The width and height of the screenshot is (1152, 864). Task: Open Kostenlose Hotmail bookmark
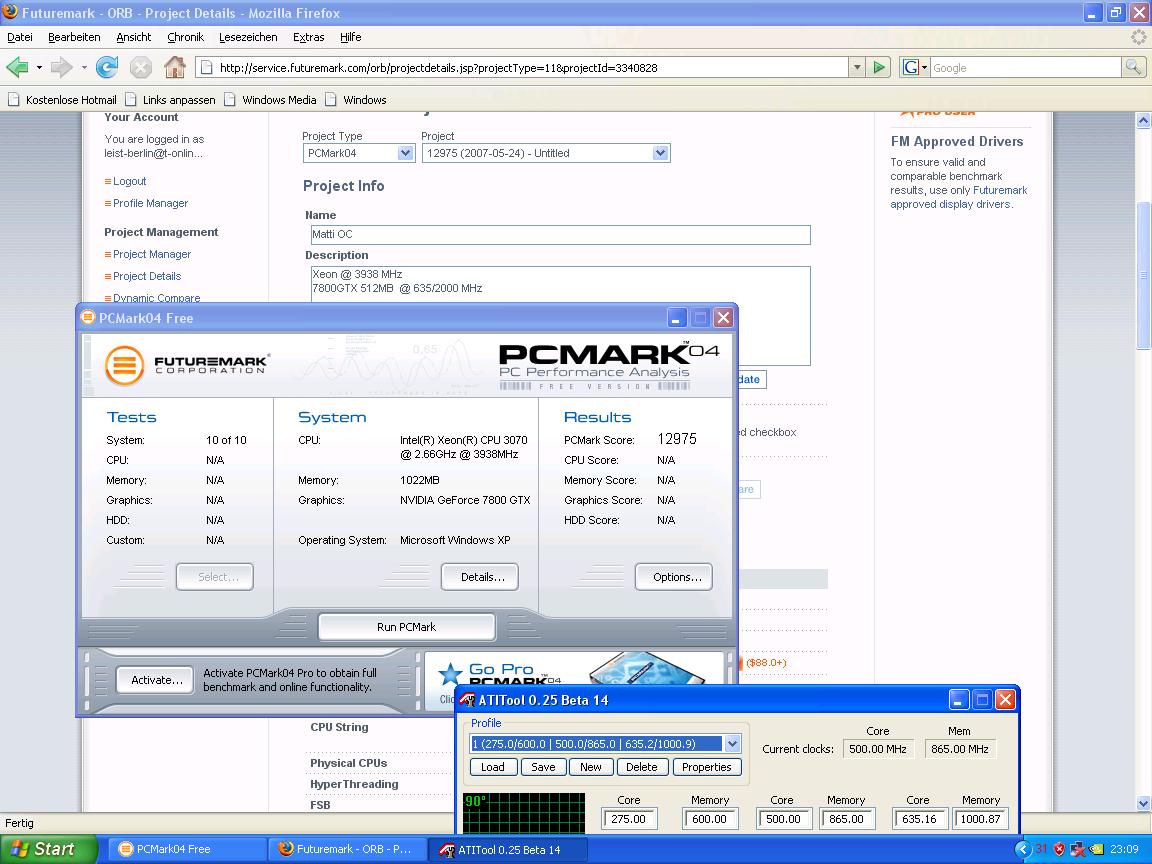[x=62, y=100]
